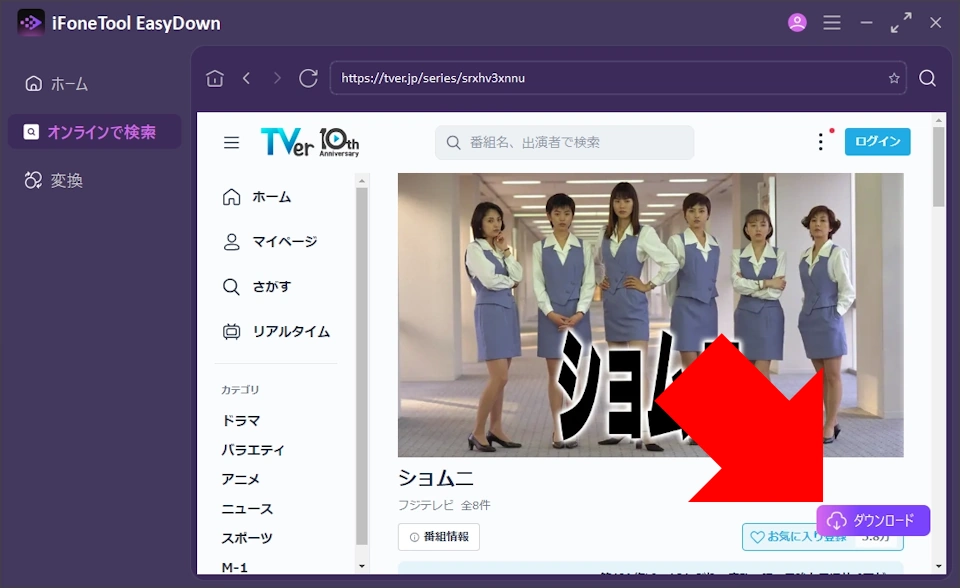Go back with the left arrow

coord(246,78)
